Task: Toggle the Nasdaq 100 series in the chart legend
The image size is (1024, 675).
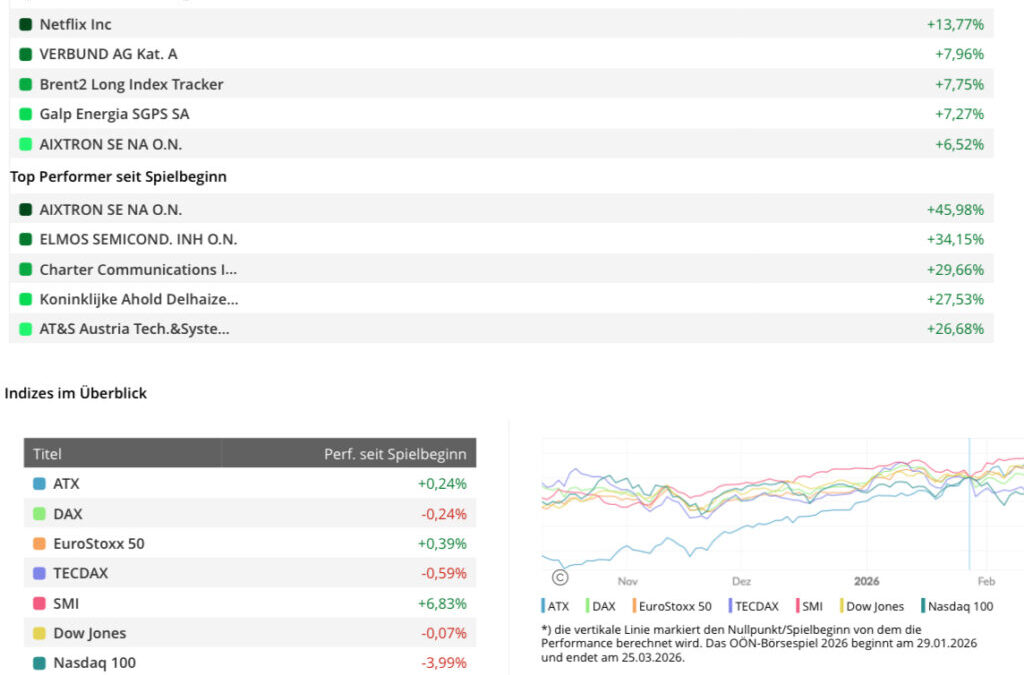Action: click(957, 606)
